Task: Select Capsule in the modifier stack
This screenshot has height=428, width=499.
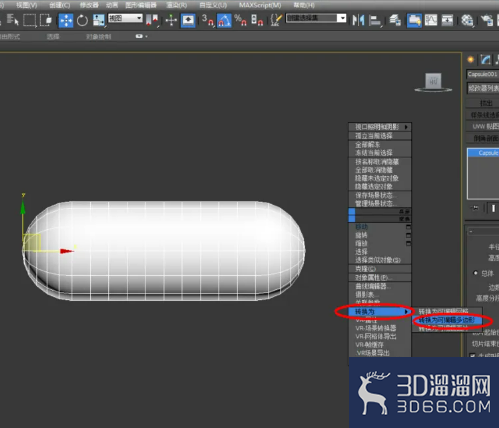Action: point(483,153)
